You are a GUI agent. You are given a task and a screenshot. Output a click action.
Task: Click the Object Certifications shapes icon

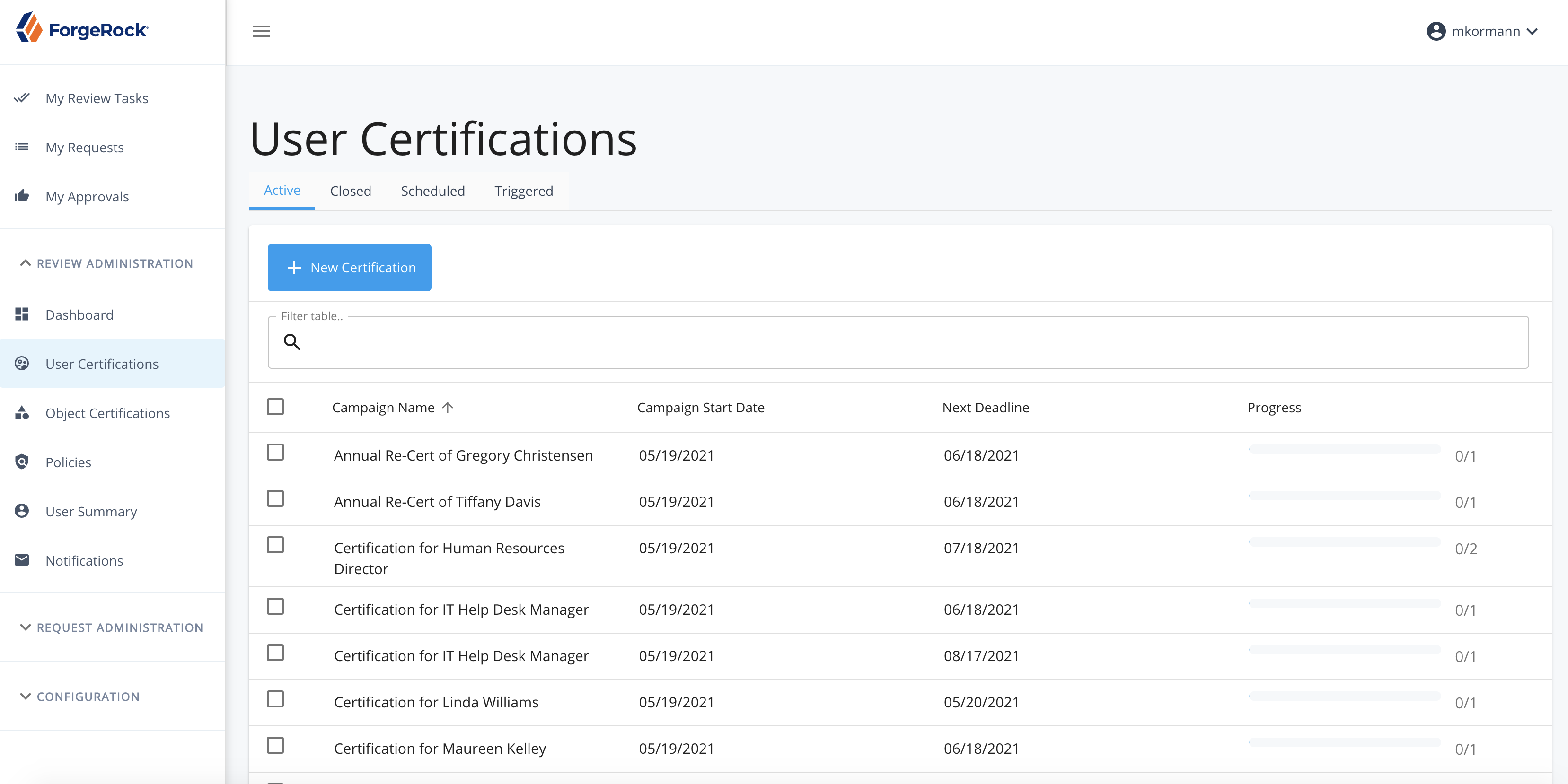[x=22, y=413]
